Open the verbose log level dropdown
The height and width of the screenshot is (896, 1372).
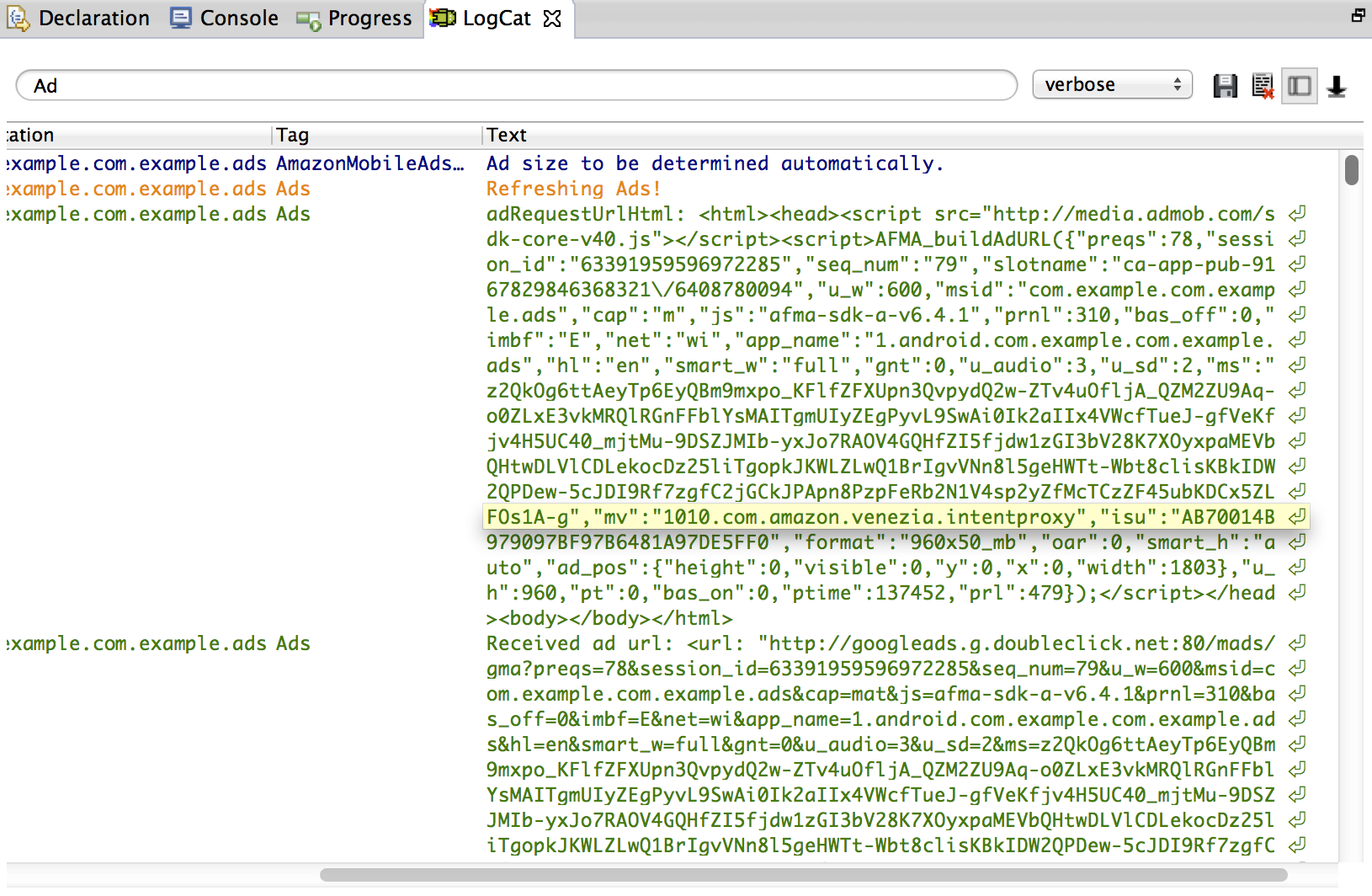coord(1112,85)
